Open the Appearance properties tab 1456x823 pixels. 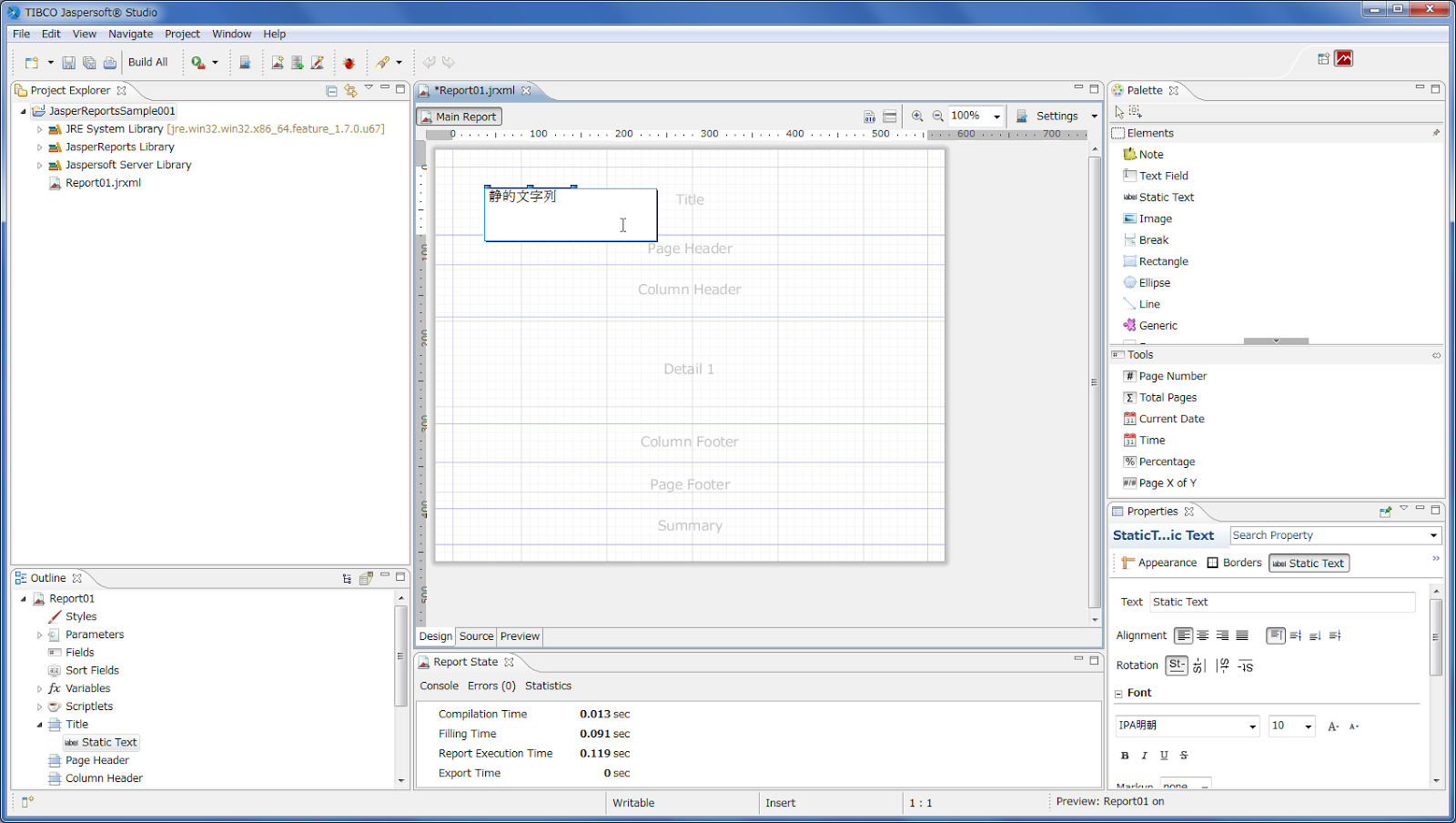1158,563
